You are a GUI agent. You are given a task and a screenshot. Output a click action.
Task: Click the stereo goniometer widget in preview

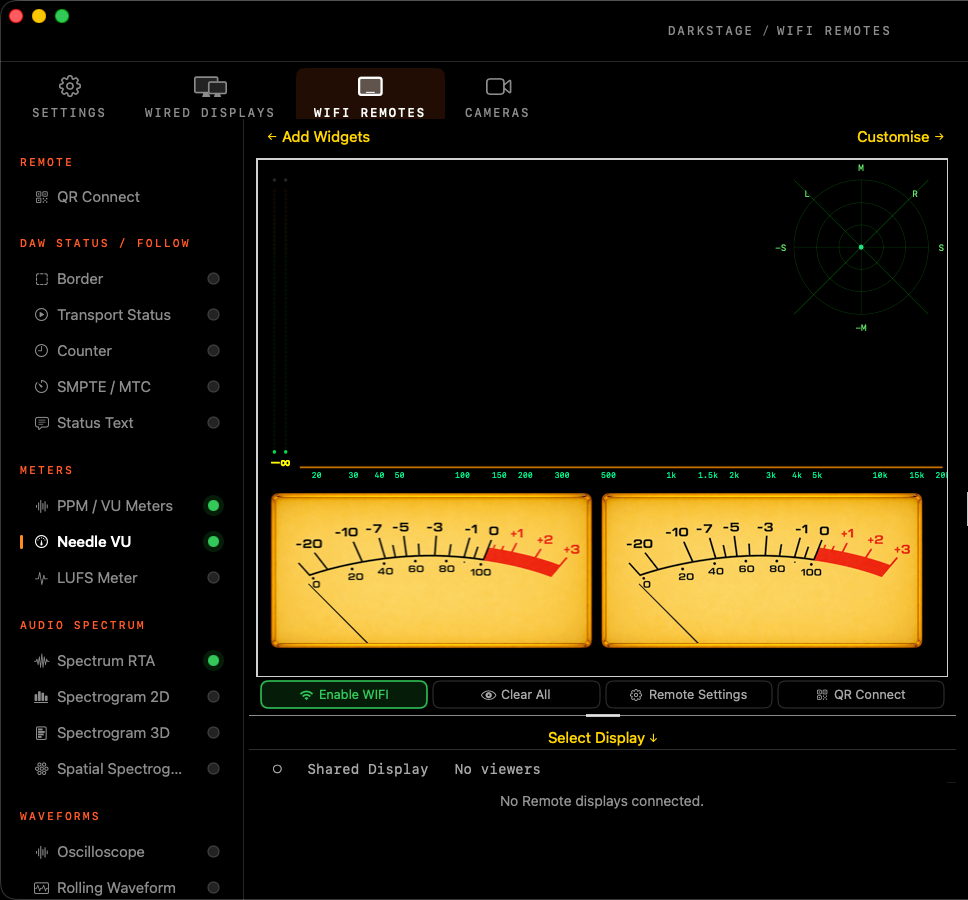[861, 248]
